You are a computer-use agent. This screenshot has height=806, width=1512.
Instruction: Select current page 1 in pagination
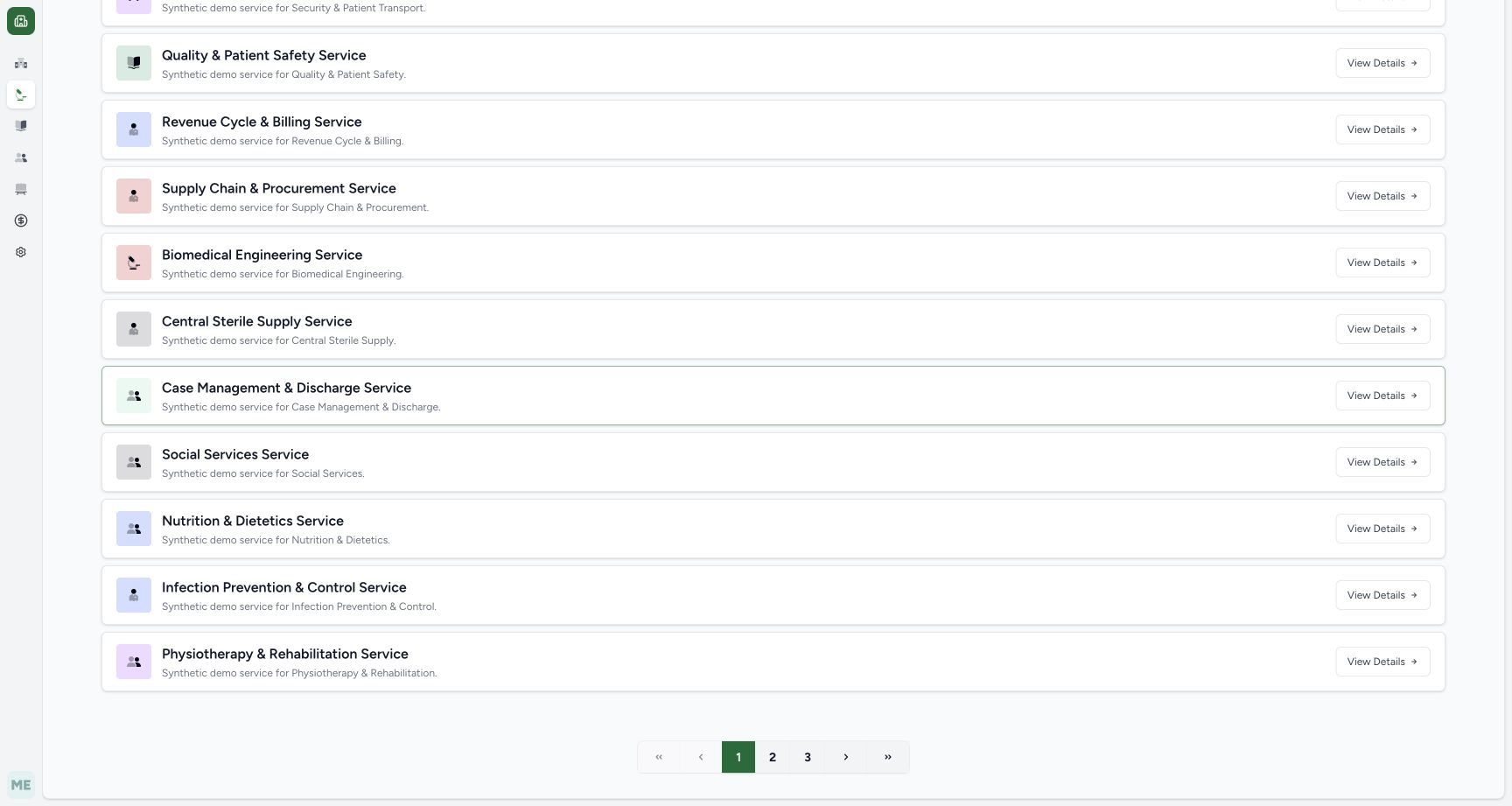pyautogui.click(x=738, y=757)
